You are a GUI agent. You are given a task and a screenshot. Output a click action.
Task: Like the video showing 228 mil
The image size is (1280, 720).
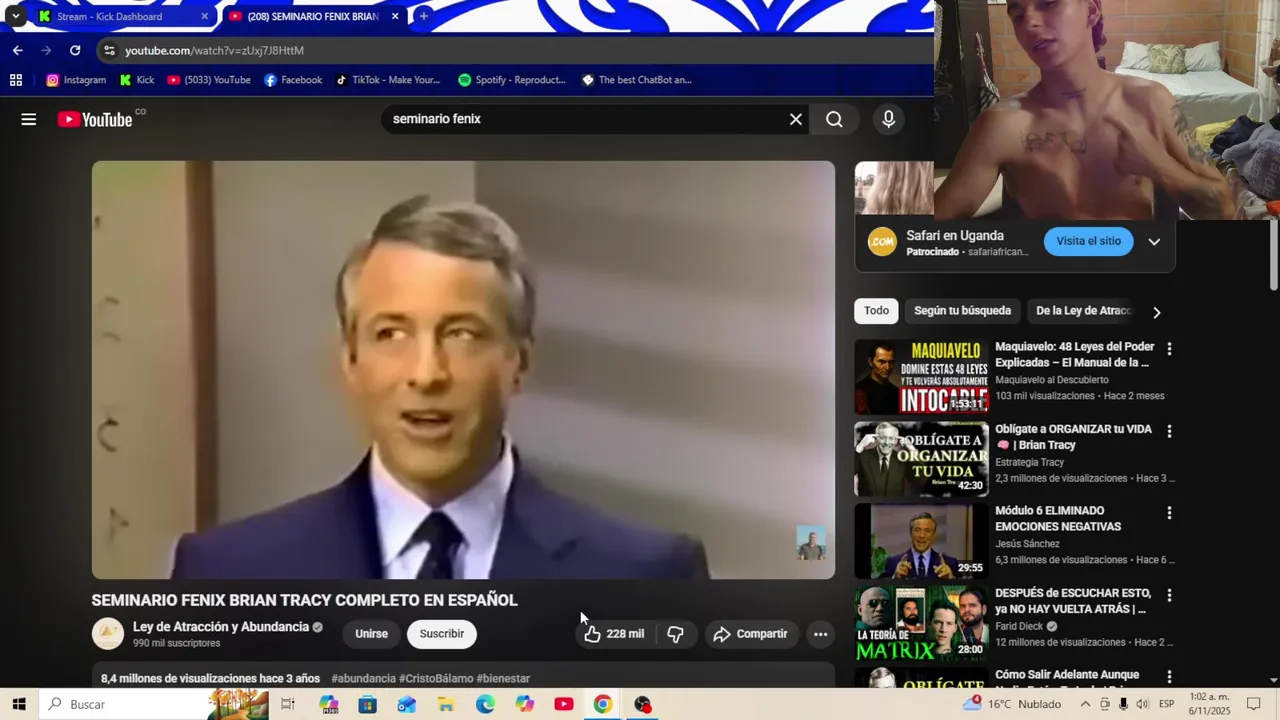616,634
